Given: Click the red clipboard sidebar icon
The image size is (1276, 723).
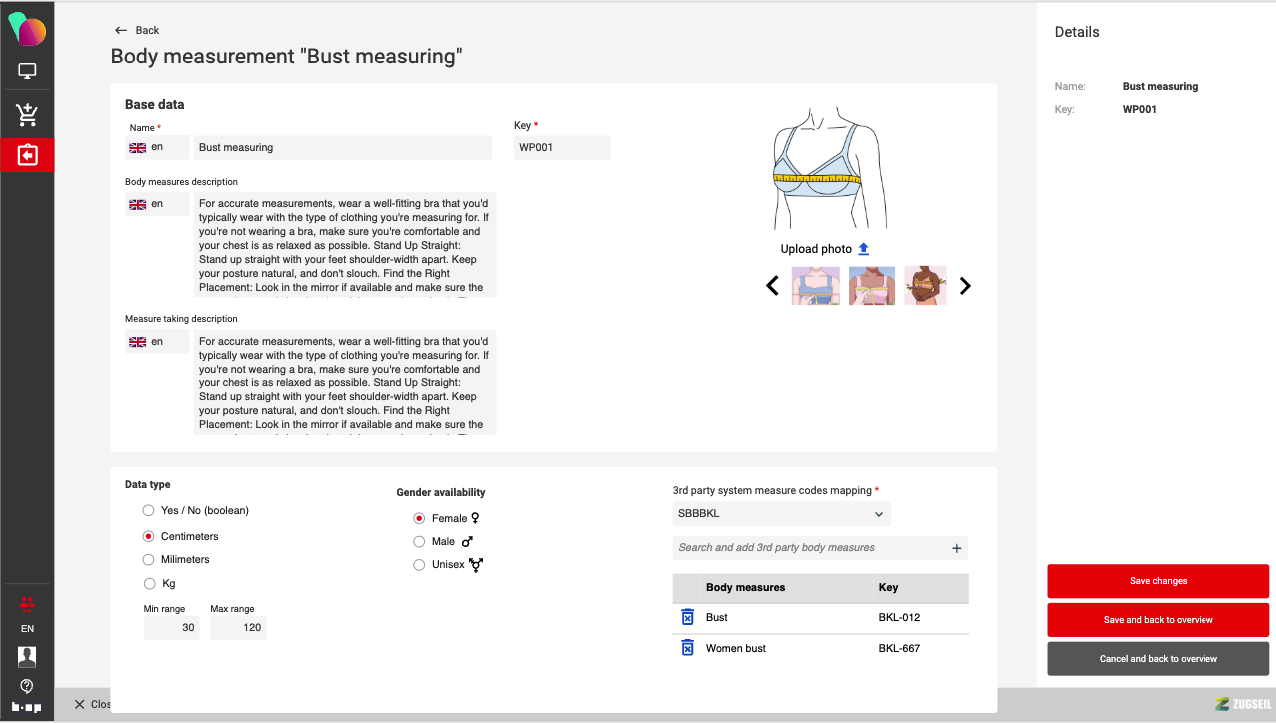Looking at the screenshot, I should [x=27, y=155].
